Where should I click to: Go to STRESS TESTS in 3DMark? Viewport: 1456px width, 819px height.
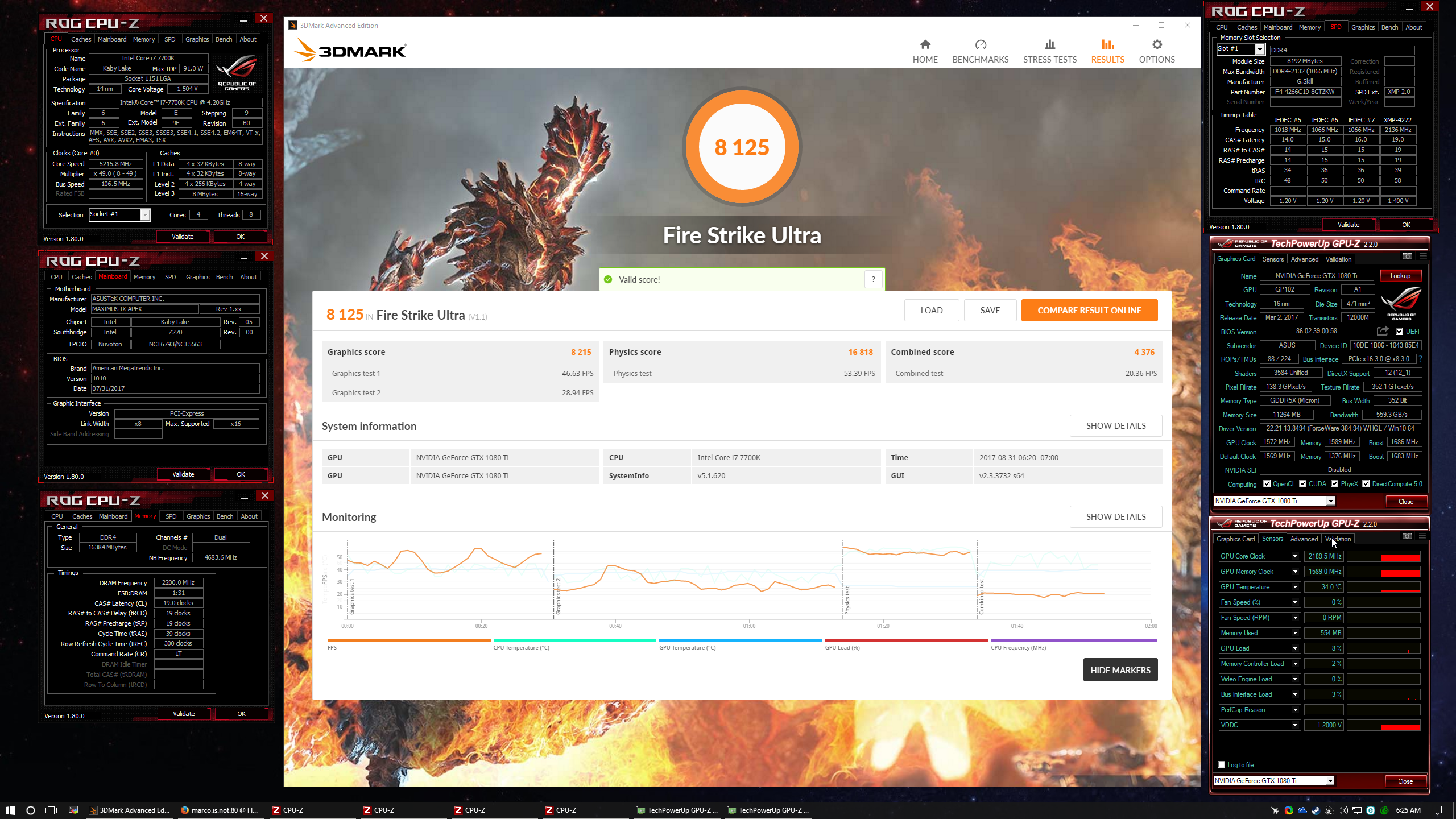[x=1050, y=51]
